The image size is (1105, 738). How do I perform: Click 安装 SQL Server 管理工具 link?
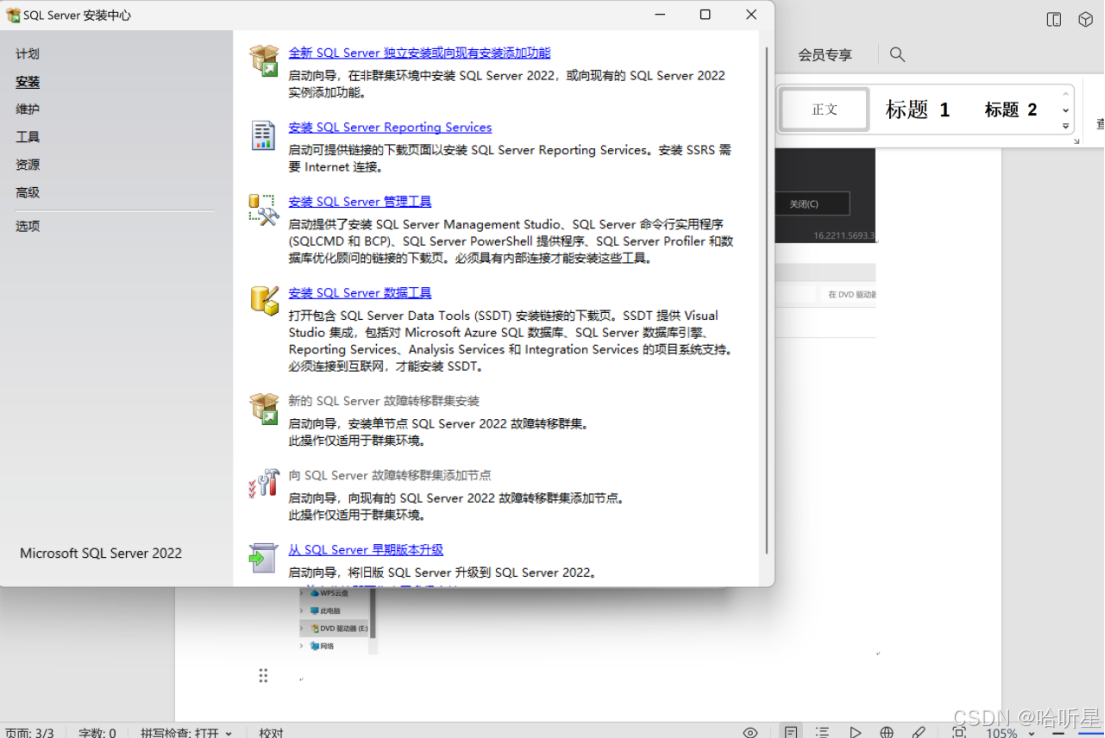359,202
